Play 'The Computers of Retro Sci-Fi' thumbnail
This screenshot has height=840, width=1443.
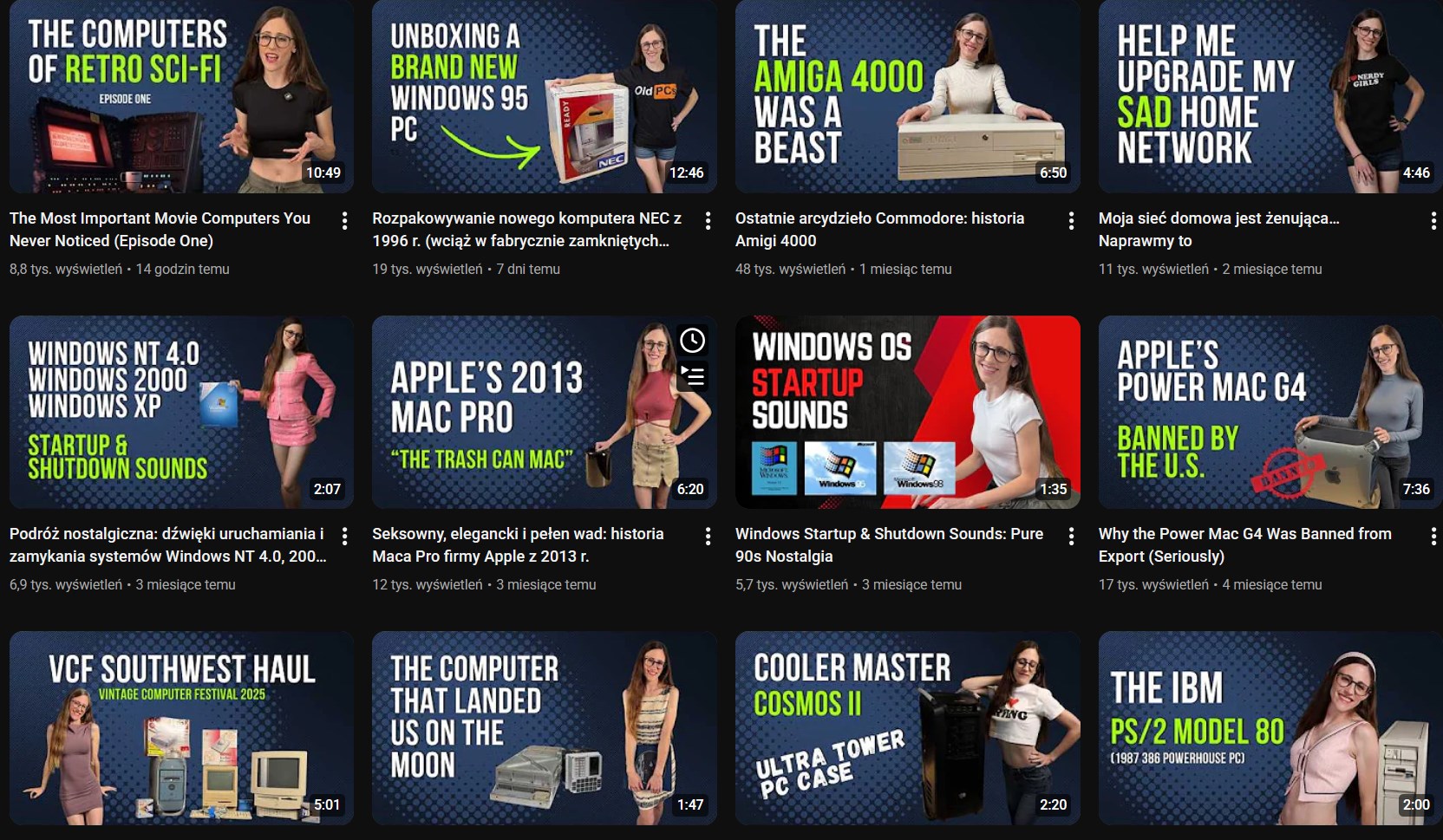tap(181, 96)
